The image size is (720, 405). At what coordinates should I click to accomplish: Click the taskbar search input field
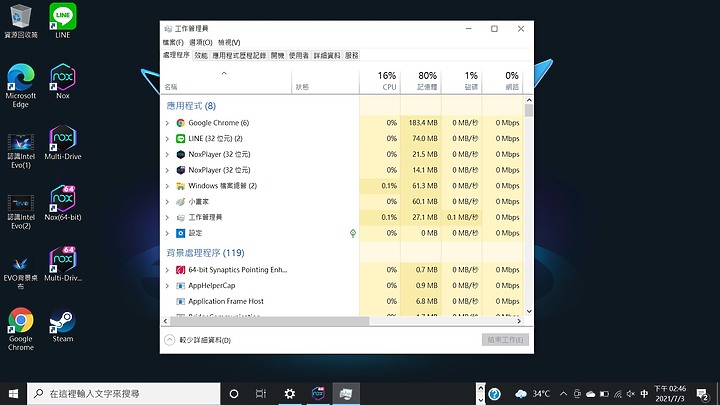pyautogui.click(x=124, y=394)
